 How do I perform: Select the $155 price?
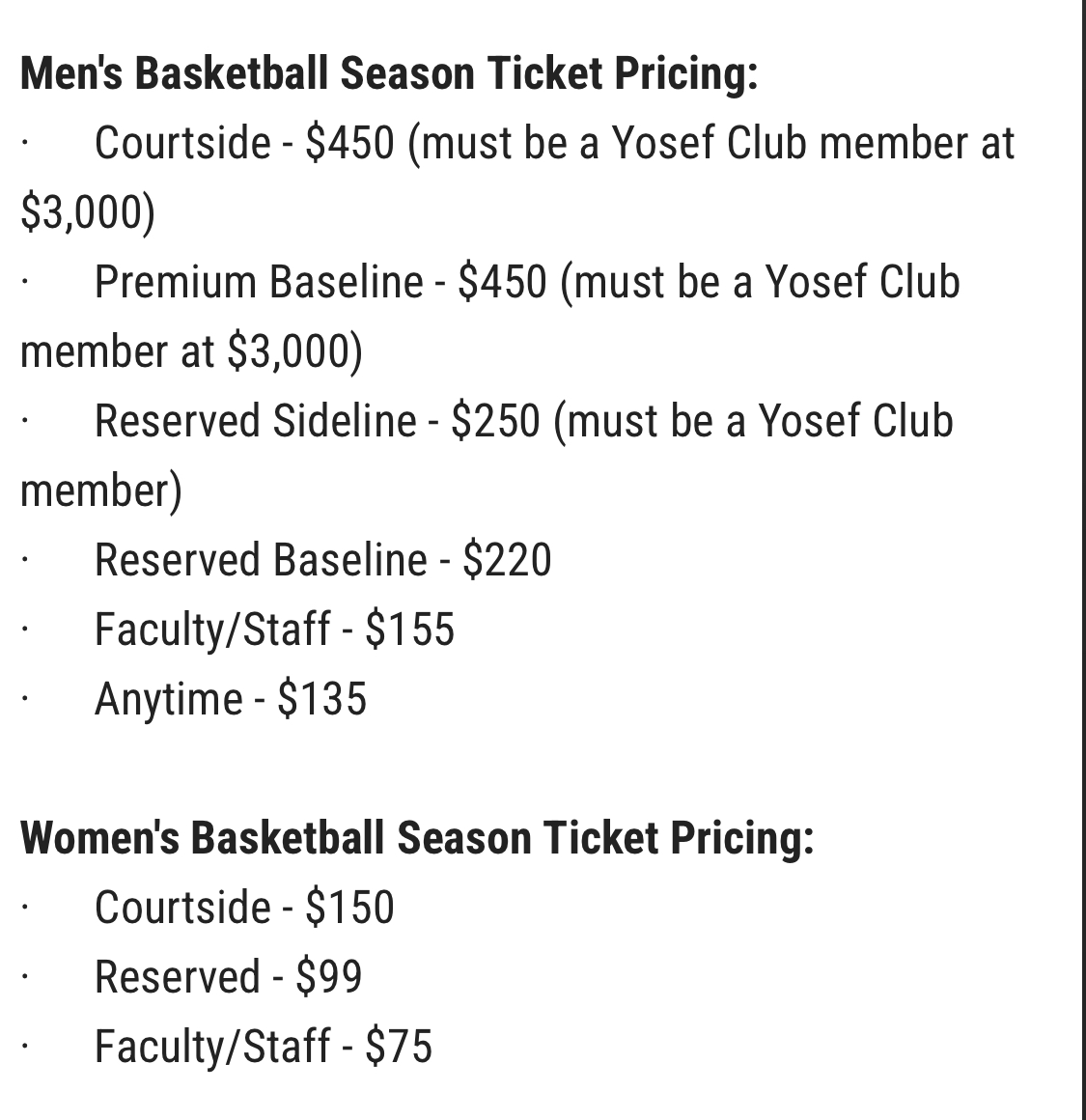tap(409, 630)
